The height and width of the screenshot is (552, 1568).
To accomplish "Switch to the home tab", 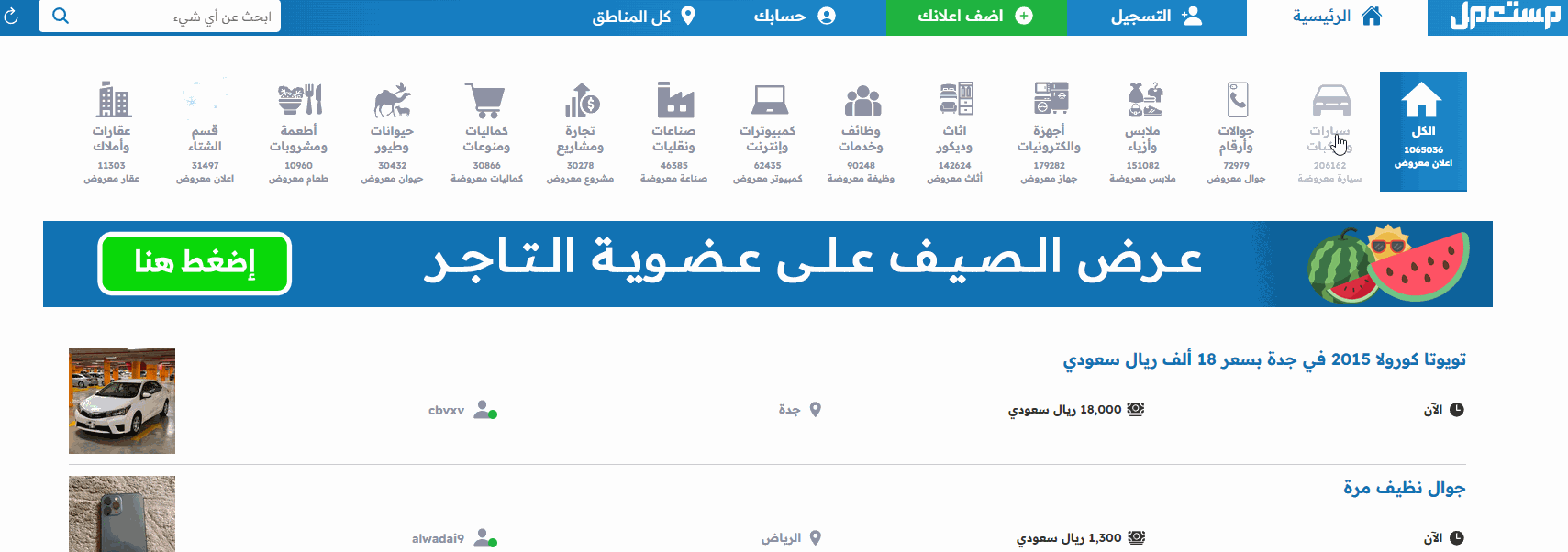I will click(1336, 17).
